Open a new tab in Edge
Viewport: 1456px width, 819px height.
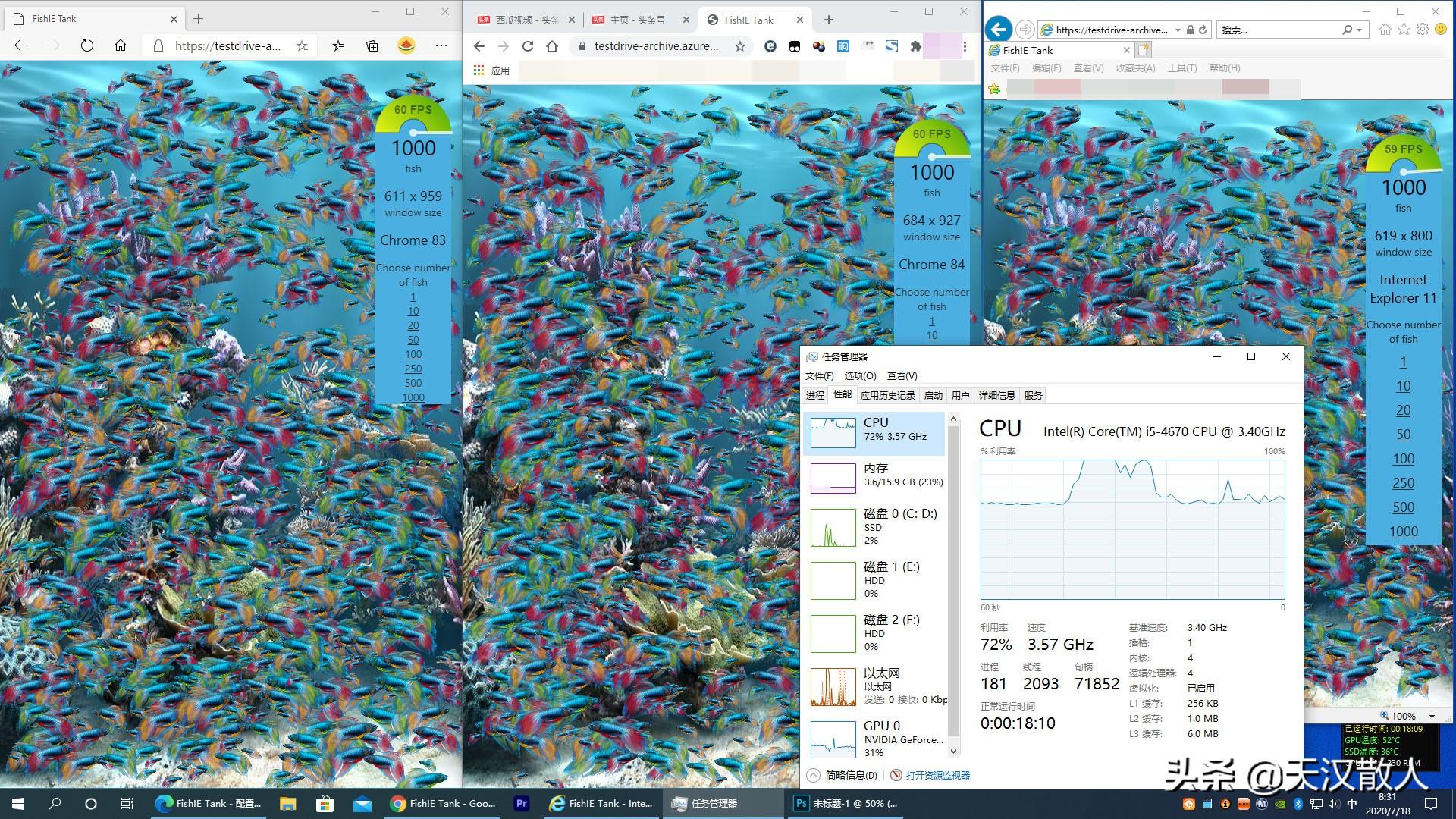pyautogui.click(x=199, y=18)
